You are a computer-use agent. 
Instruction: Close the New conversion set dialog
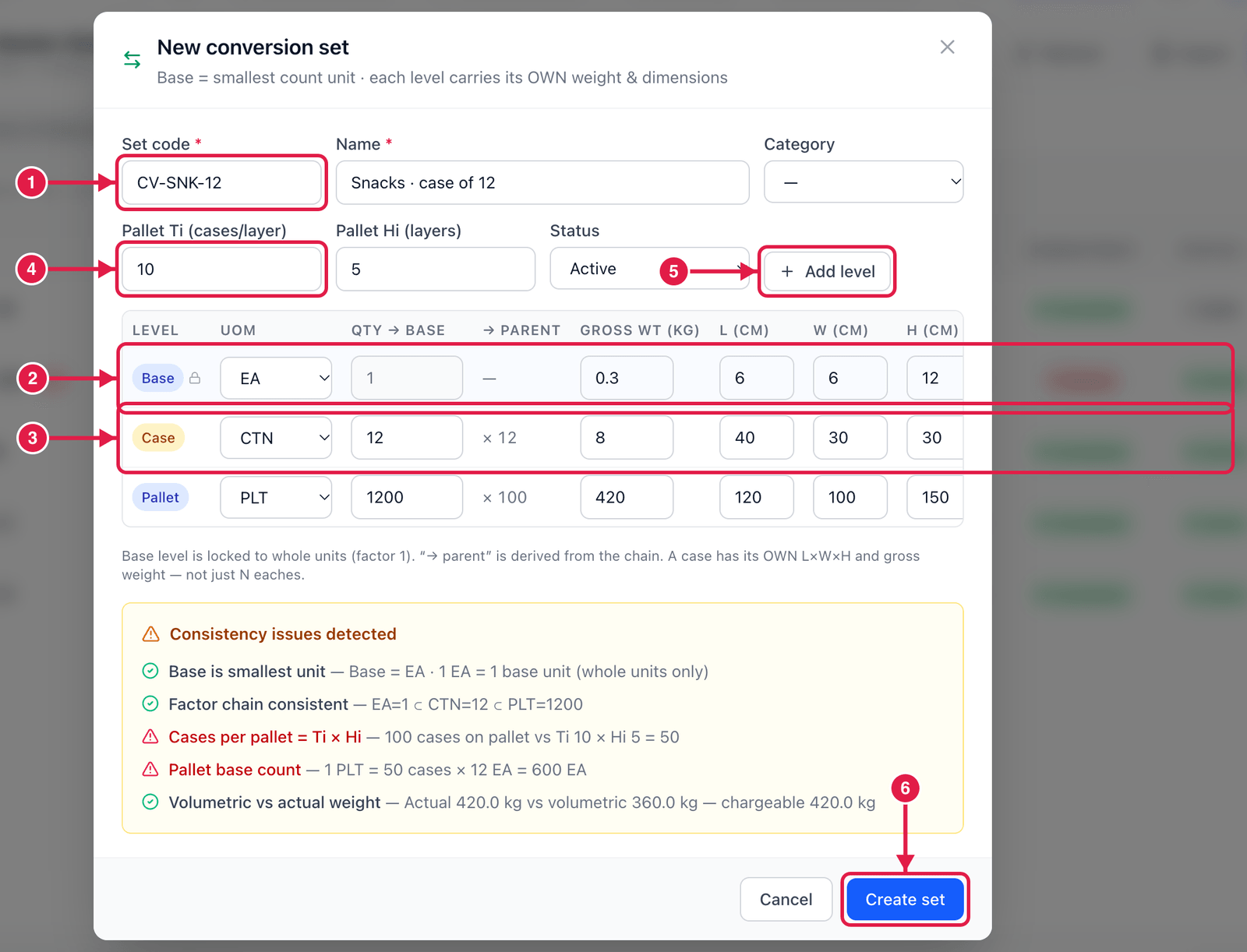(x=947, y=47)
